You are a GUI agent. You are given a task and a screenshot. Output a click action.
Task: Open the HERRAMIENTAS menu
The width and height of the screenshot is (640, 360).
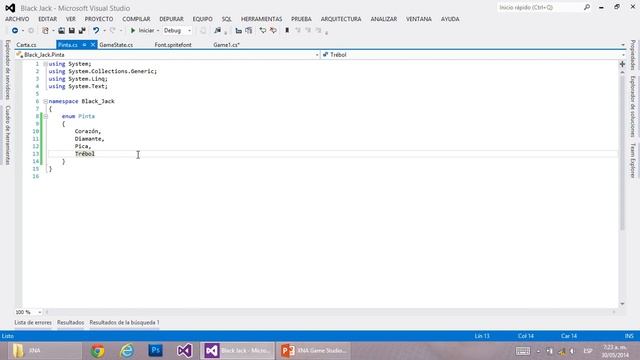pyautogui.click(x=262, y=19)
